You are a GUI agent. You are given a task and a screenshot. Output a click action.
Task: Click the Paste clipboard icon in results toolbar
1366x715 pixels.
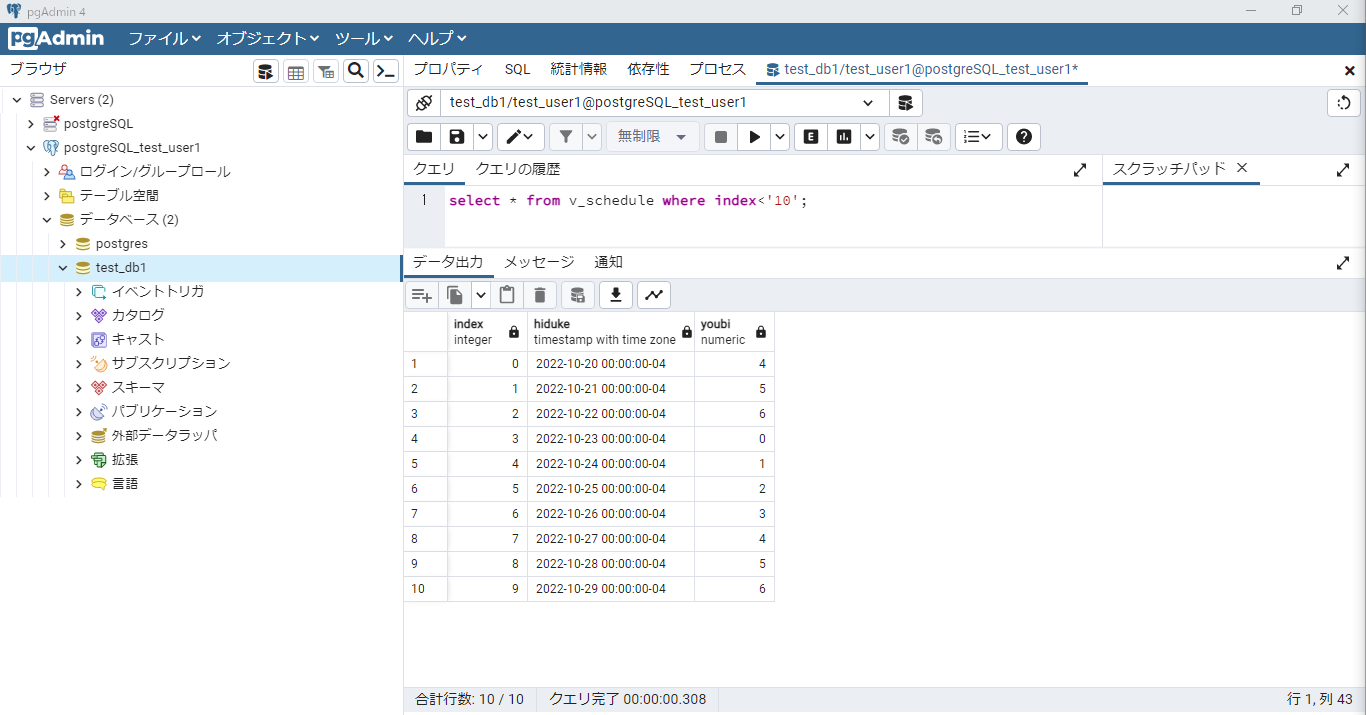(507, 295)
